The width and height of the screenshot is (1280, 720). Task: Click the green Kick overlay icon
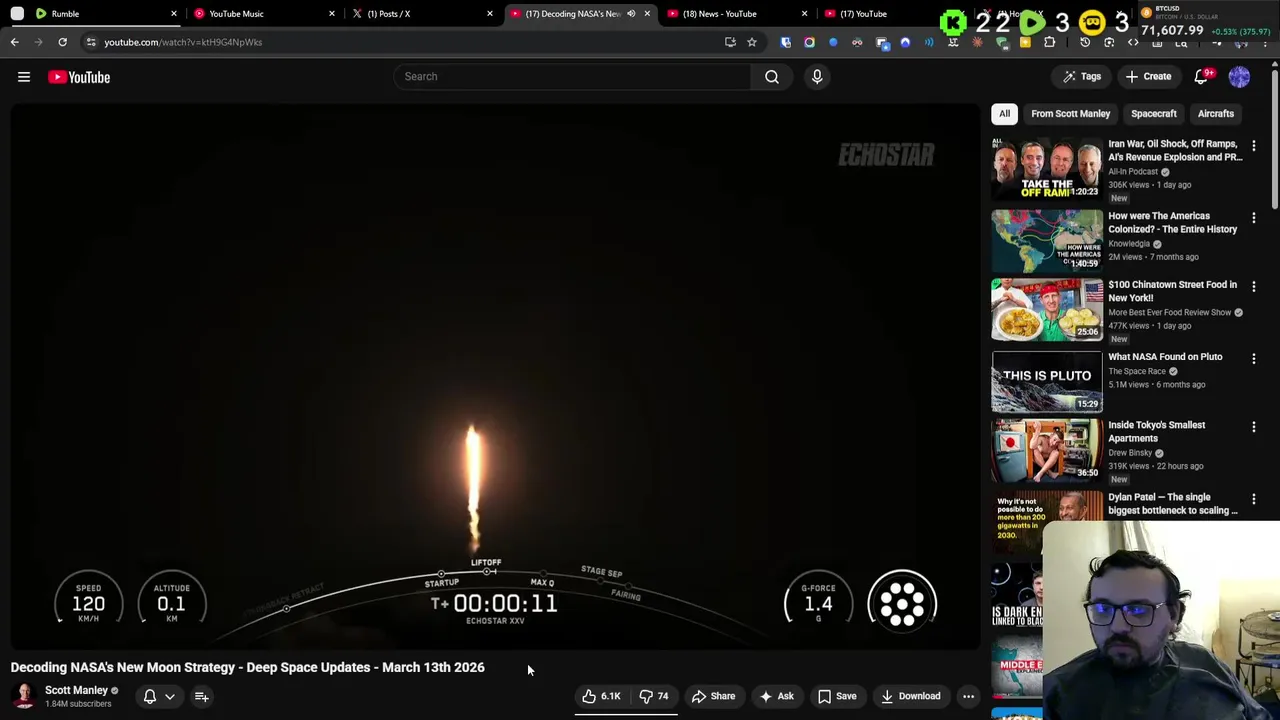pos(953,22)
